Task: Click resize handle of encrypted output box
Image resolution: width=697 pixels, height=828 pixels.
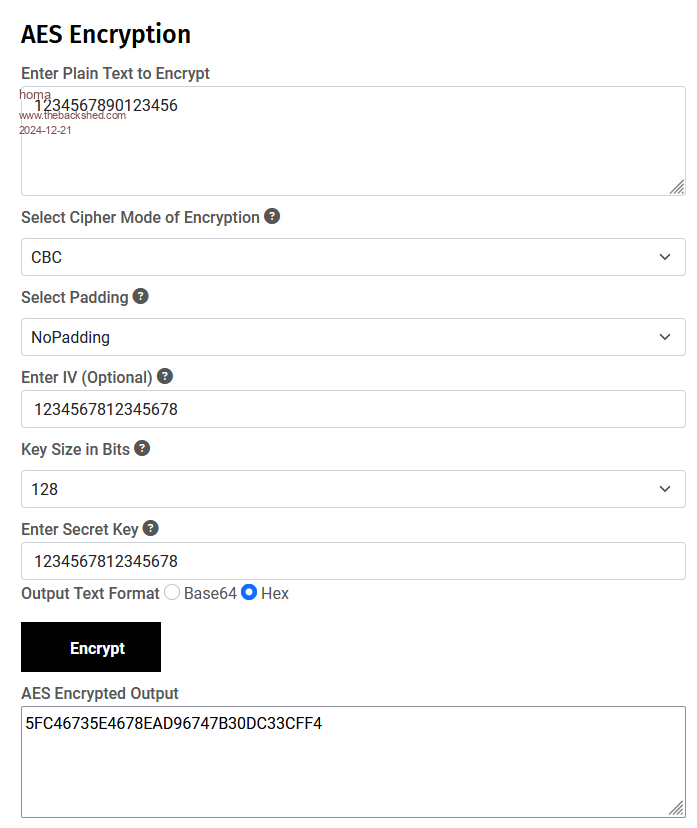Action: pos(677,808)
